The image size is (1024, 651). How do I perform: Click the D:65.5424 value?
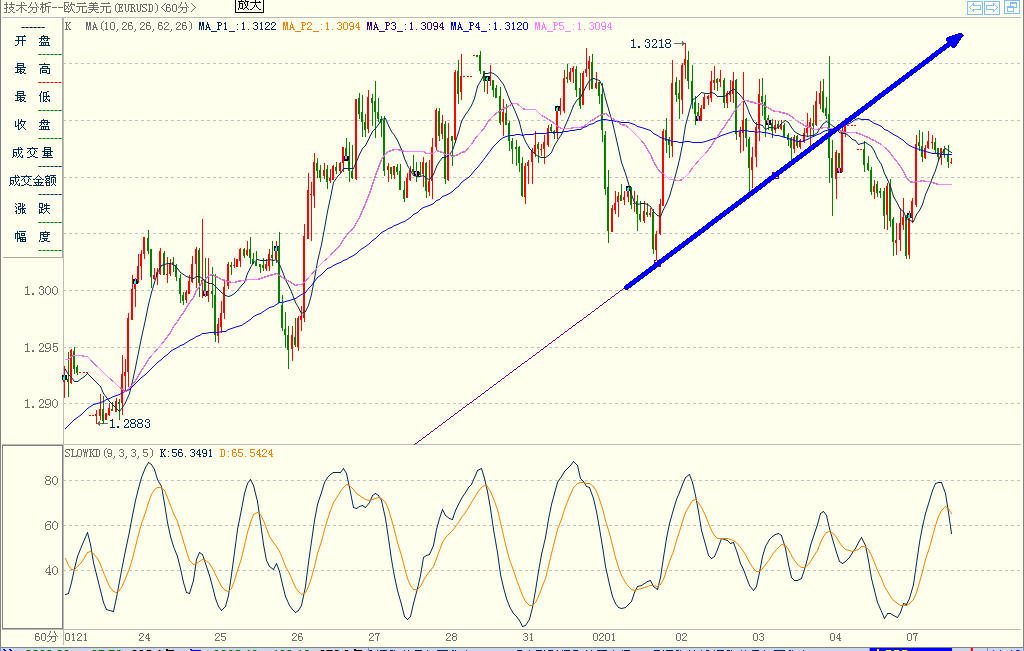[x=246, y=453]
